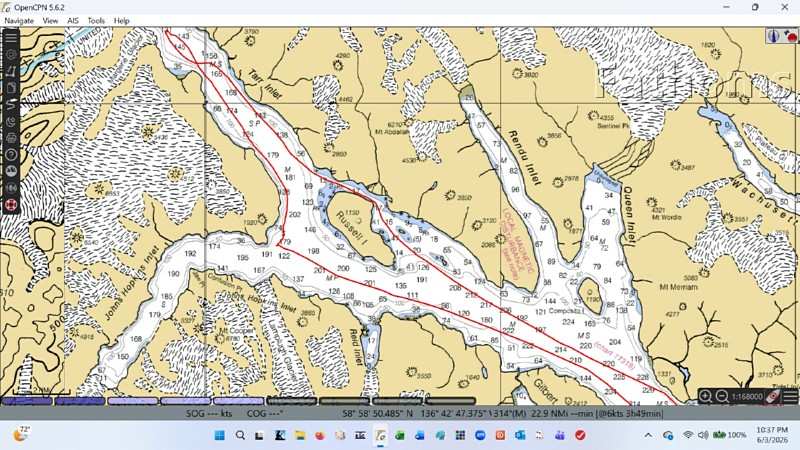This screenshot has height=450, width=800.
Task: Click the Mt Abdallah label
Action: (x=392, y=132)
